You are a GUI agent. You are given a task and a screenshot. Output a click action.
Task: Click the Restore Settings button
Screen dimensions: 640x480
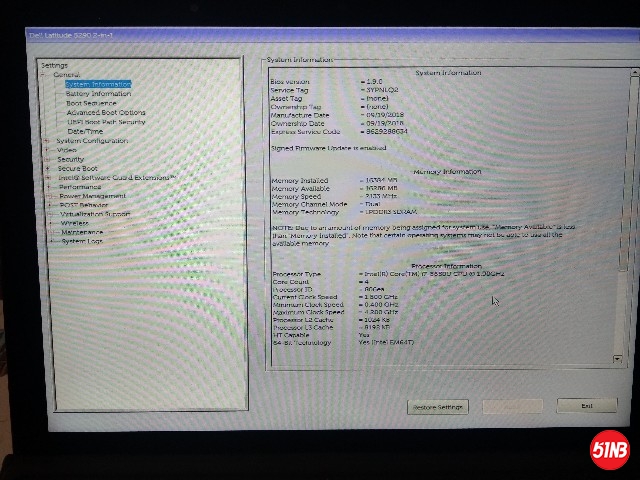438,407
